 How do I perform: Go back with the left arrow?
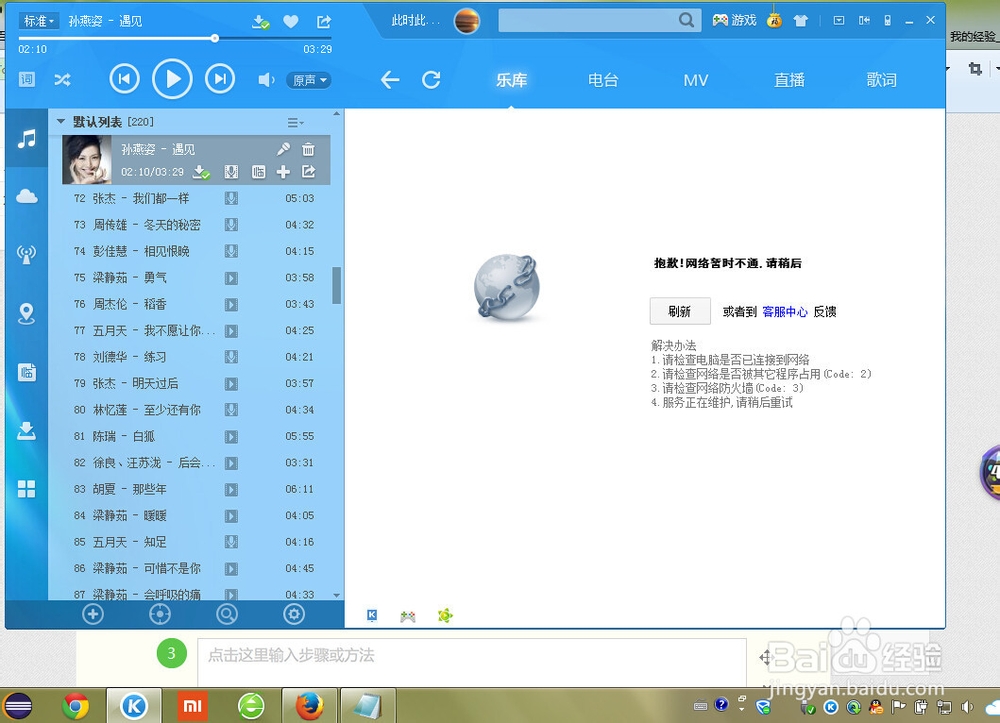(390, 80)
